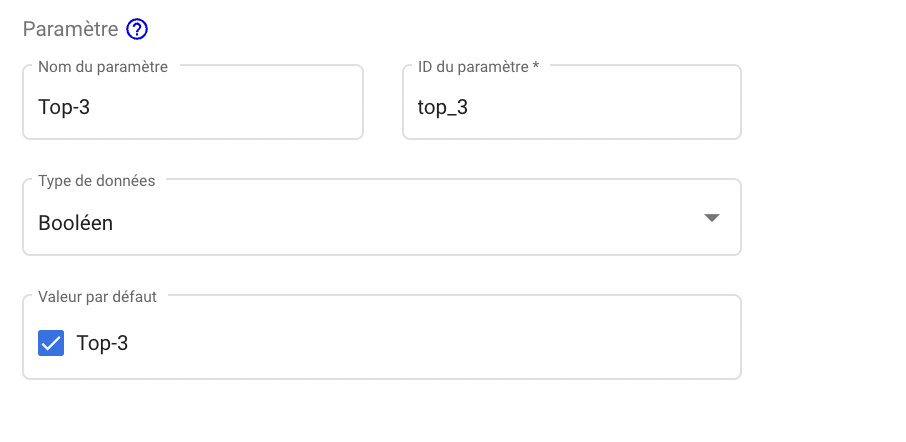Click the Nom du paramètre label
This screenshot has height=442, width=906.
tap(103, 67)
